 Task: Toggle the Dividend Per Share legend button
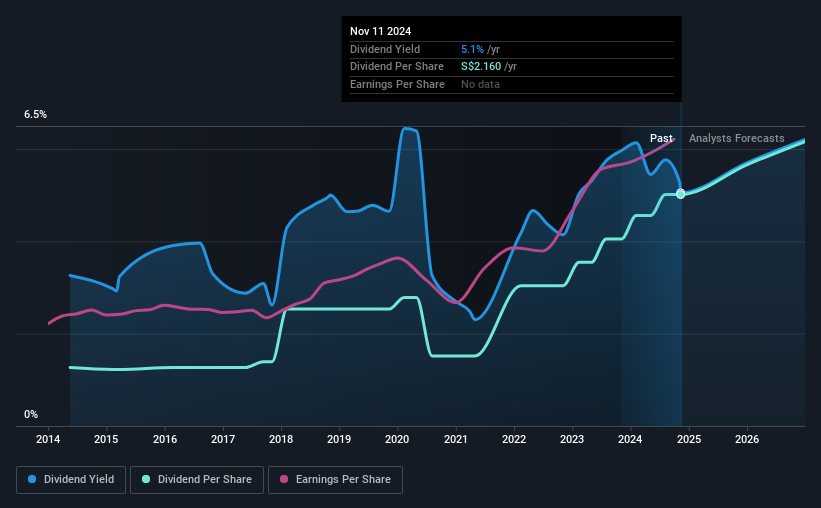(197, 480)
